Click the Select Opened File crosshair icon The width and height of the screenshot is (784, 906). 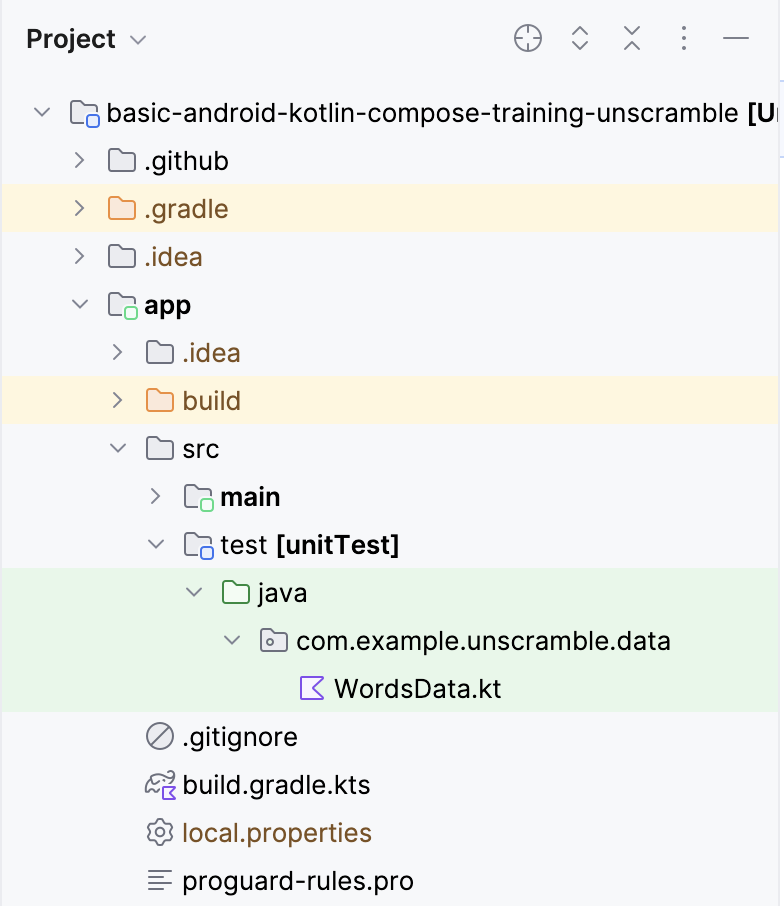(x=527, y=38)
